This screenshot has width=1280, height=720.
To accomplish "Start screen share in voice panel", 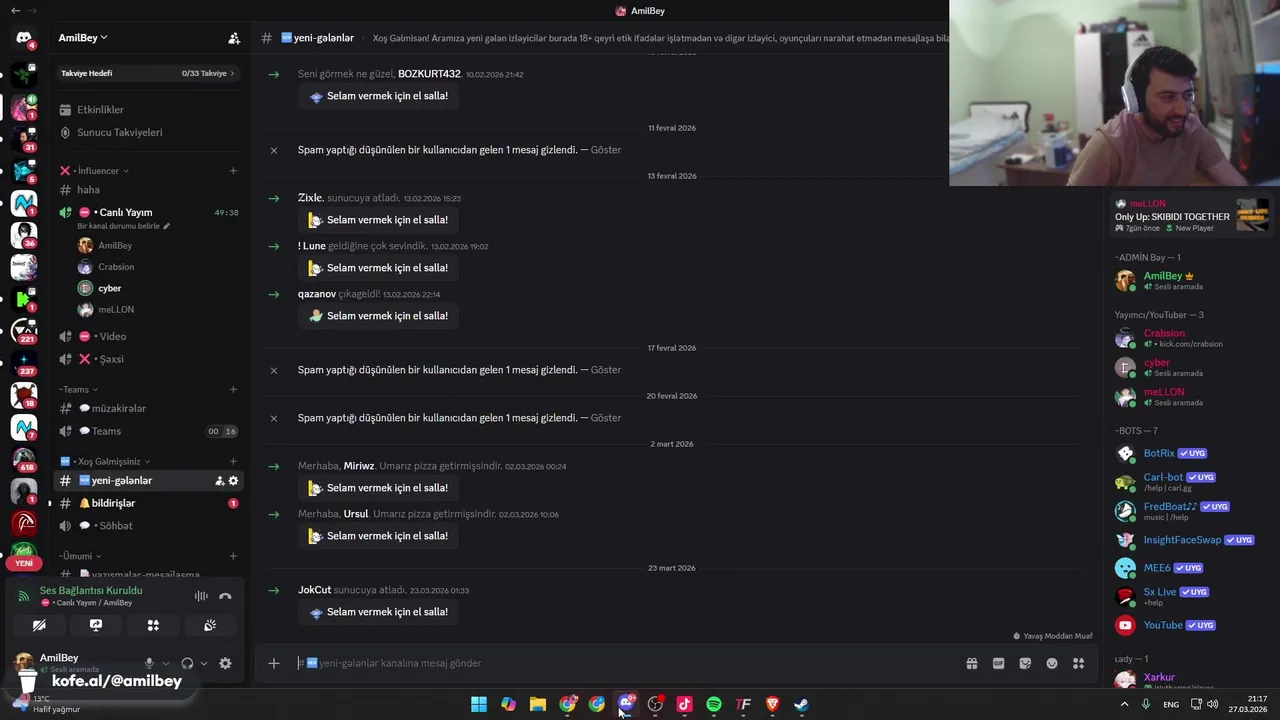I will click(x=96, y=625).
